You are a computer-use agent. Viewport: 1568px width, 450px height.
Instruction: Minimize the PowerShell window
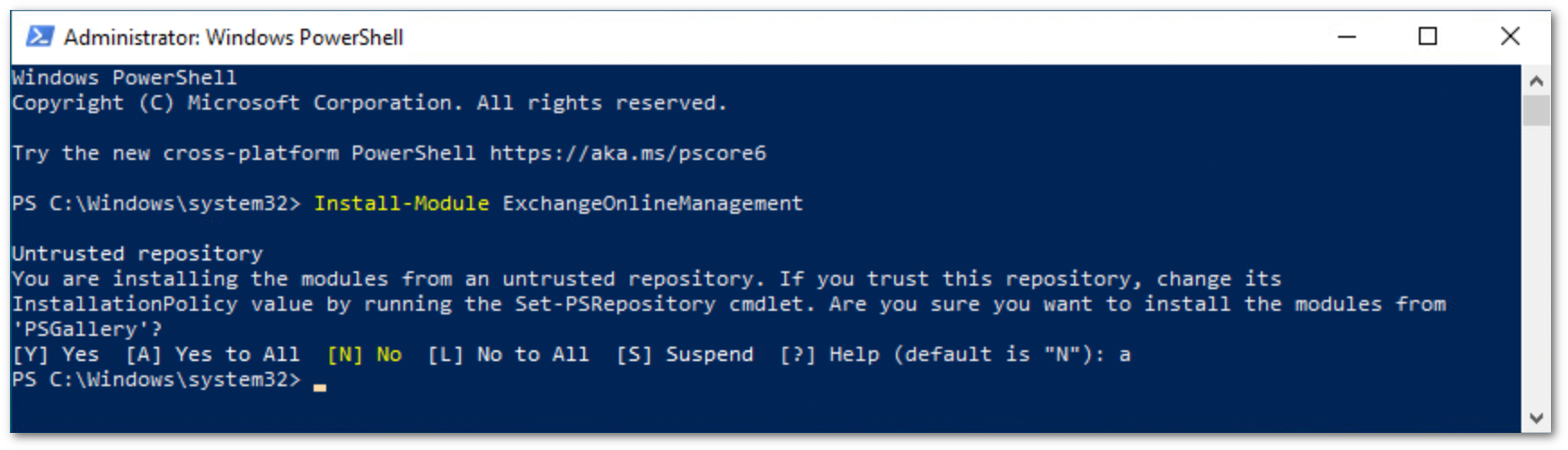point(1346,37)
